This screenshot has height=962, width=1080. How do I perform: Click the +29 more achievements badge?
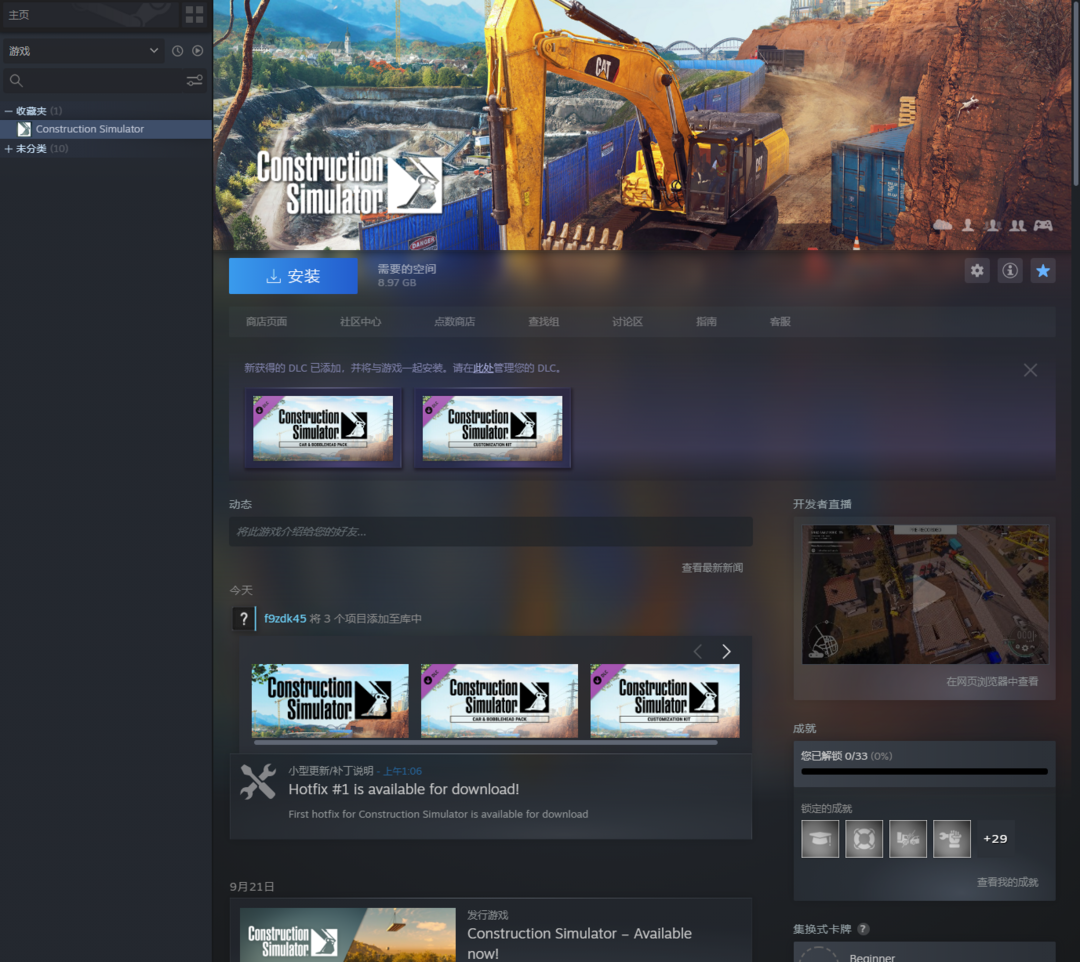click(x=995, y=839)
